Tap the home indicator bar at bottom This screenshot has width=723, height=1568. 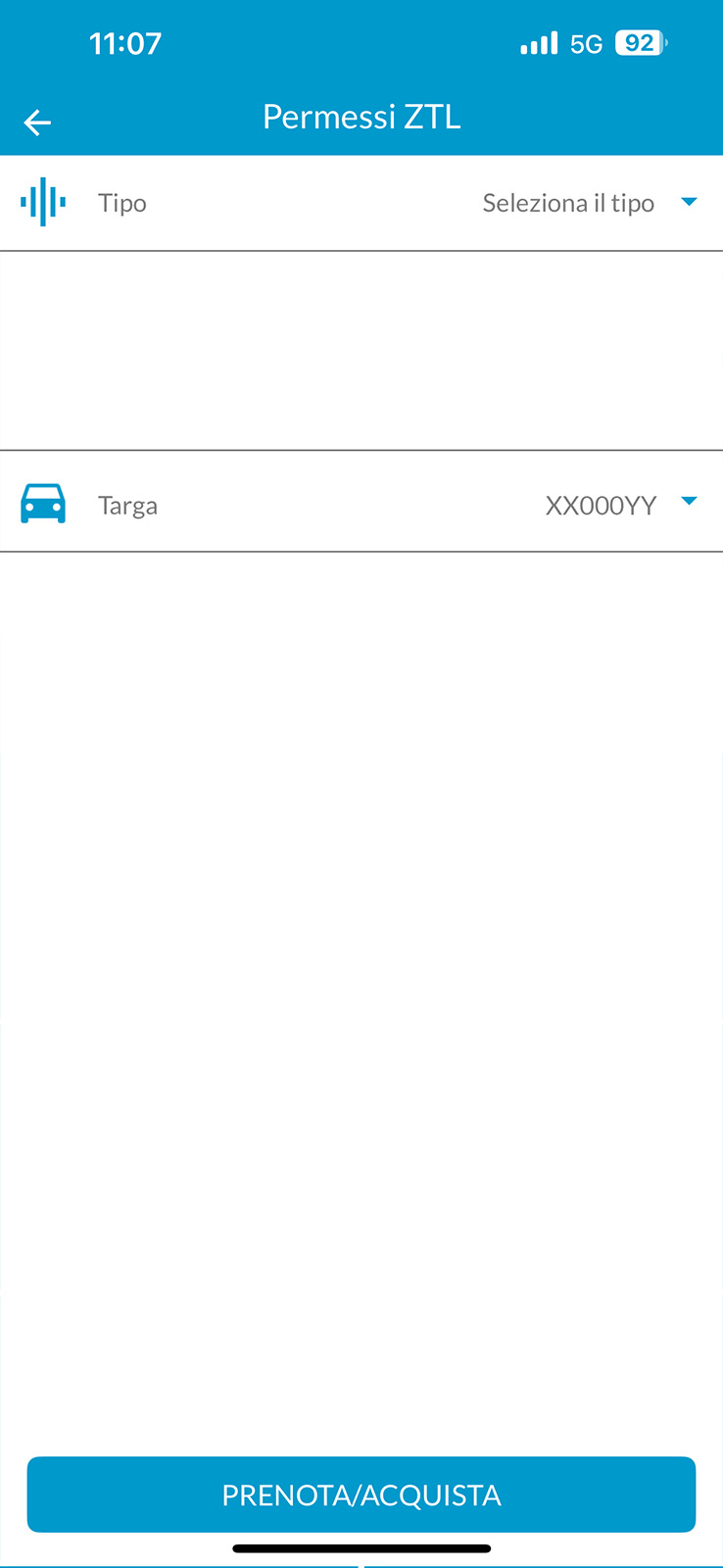[x=361, y=1548]
